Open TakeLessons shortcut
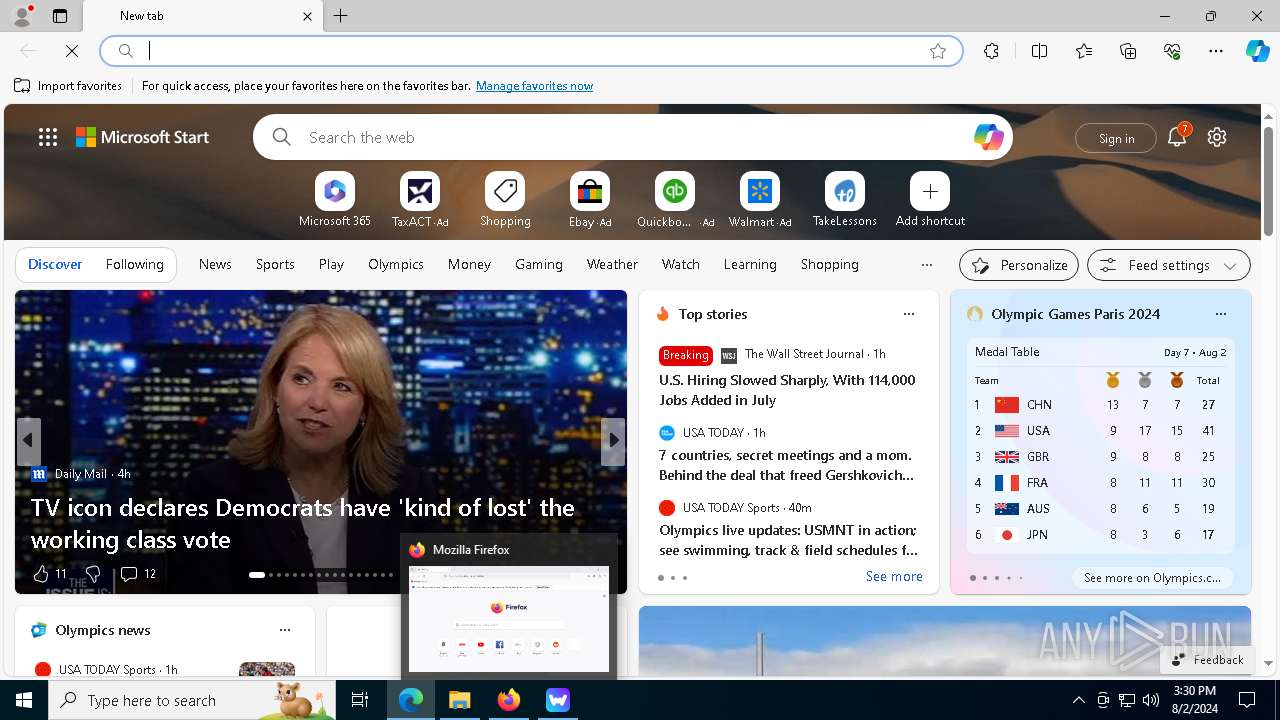 845,200
